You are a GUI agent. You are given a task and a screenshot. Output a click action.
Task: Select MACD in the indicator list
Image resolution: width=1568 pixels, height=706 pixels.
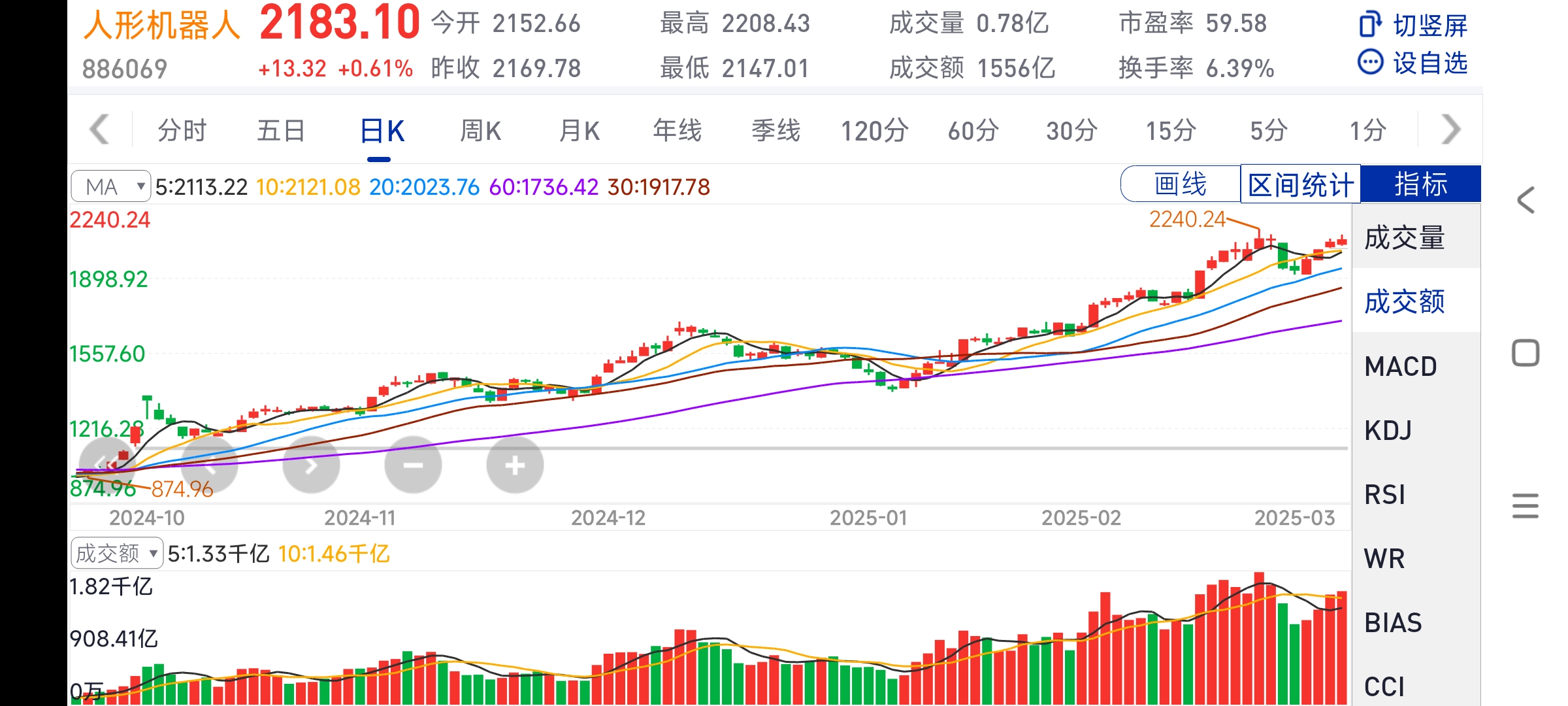(1401, 367)
